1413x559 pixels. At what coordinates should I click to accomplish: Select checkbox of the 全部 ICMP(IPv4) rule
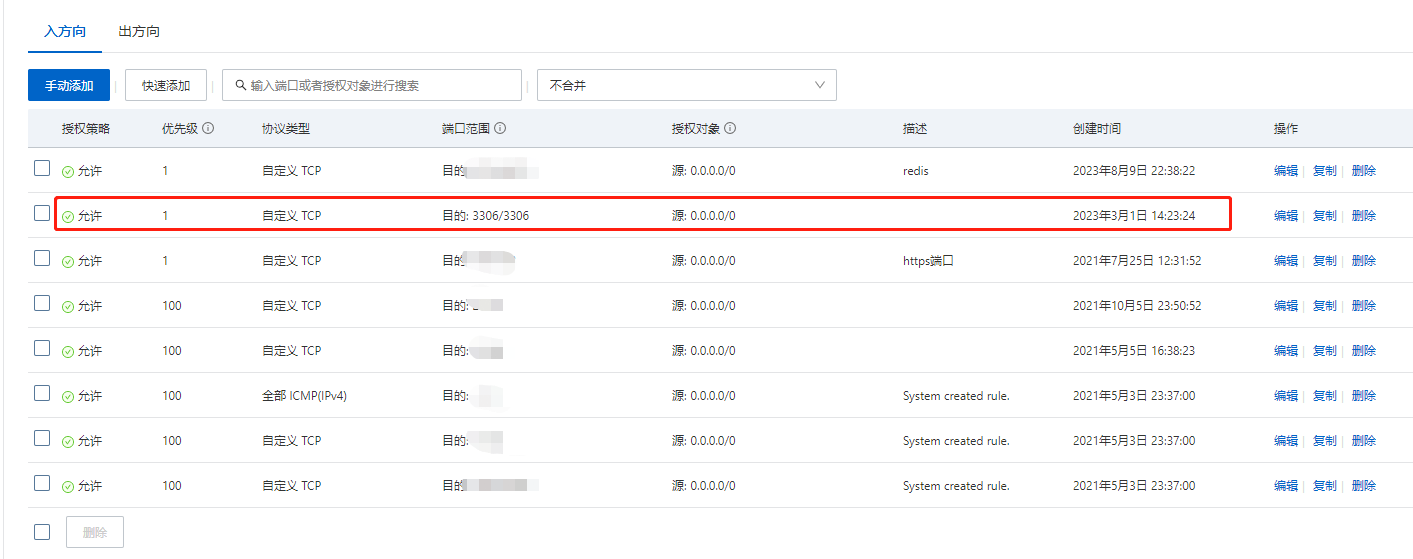click(42, 393)
